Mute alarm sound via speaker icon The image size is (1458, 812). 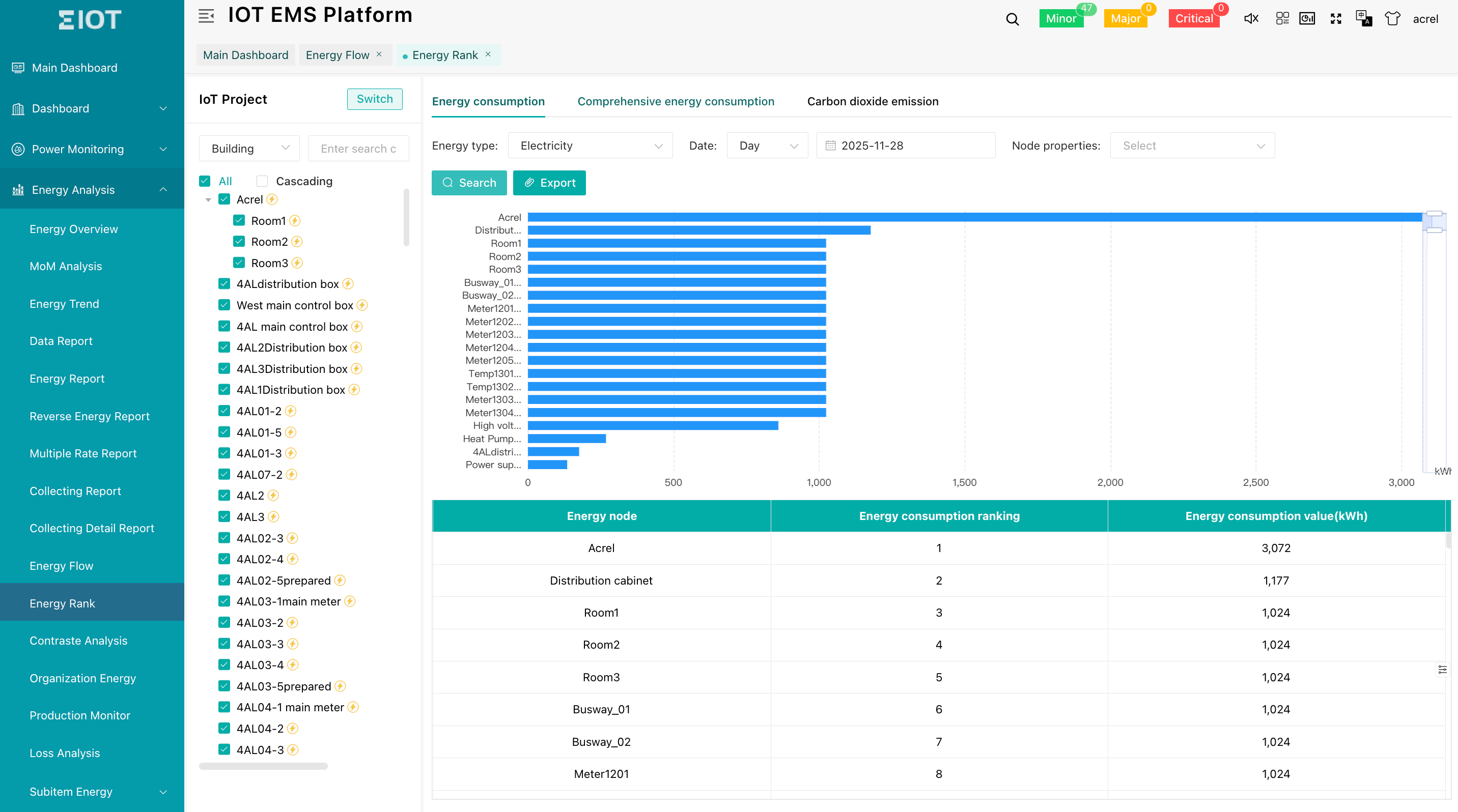(1251, 19)
